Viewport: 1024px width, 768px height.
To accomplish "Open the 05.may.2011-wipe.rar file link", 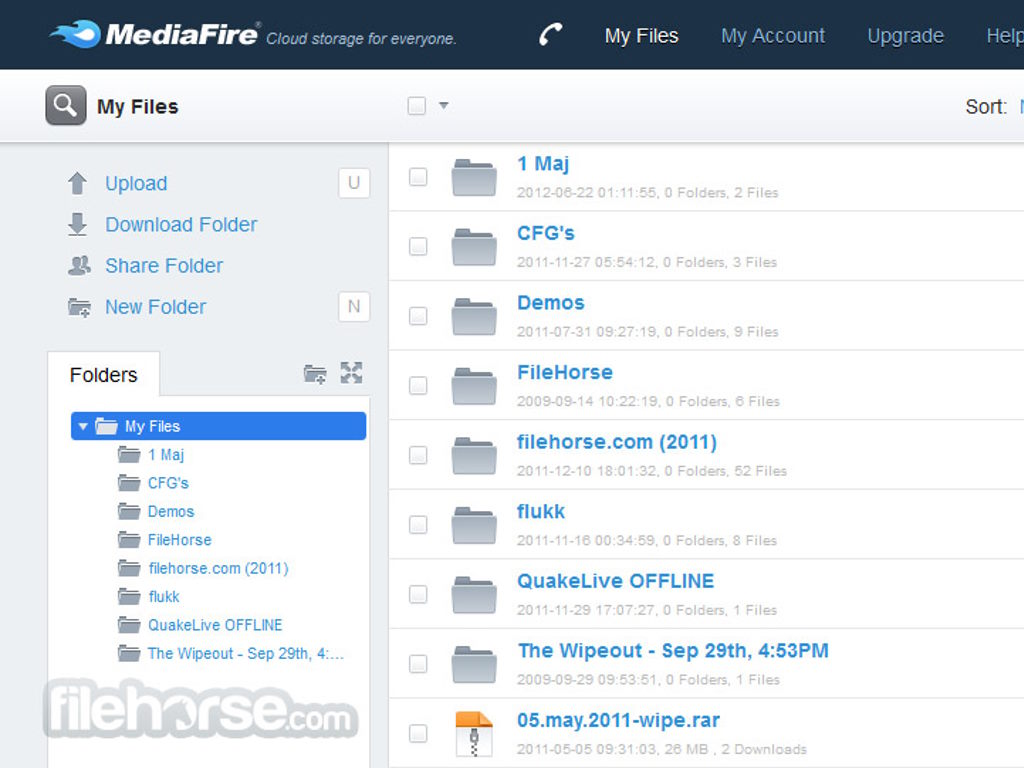I will (x=618, y=720).
